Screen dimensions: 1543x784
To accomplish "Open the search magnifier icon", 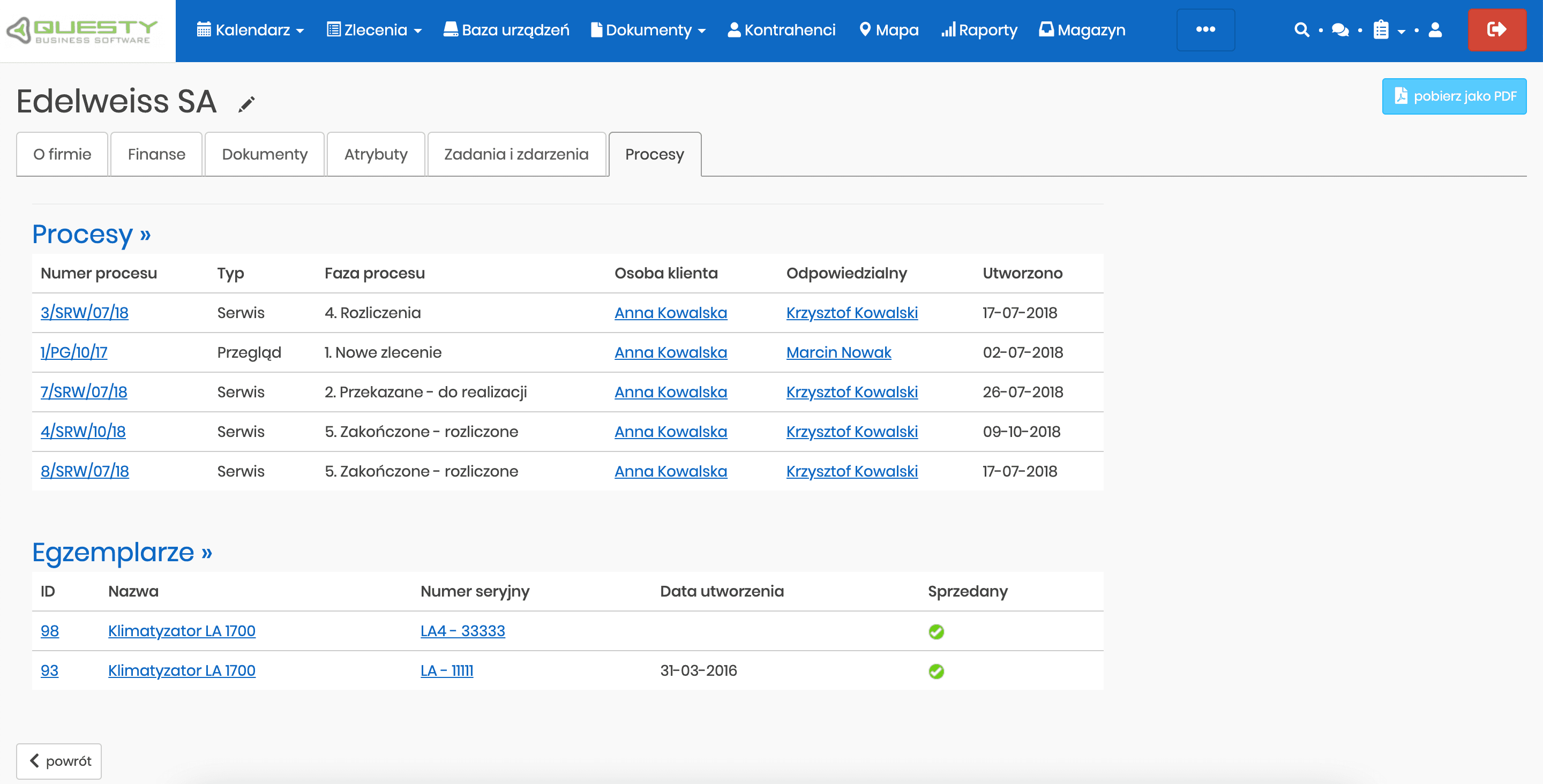I will 1301,29.
